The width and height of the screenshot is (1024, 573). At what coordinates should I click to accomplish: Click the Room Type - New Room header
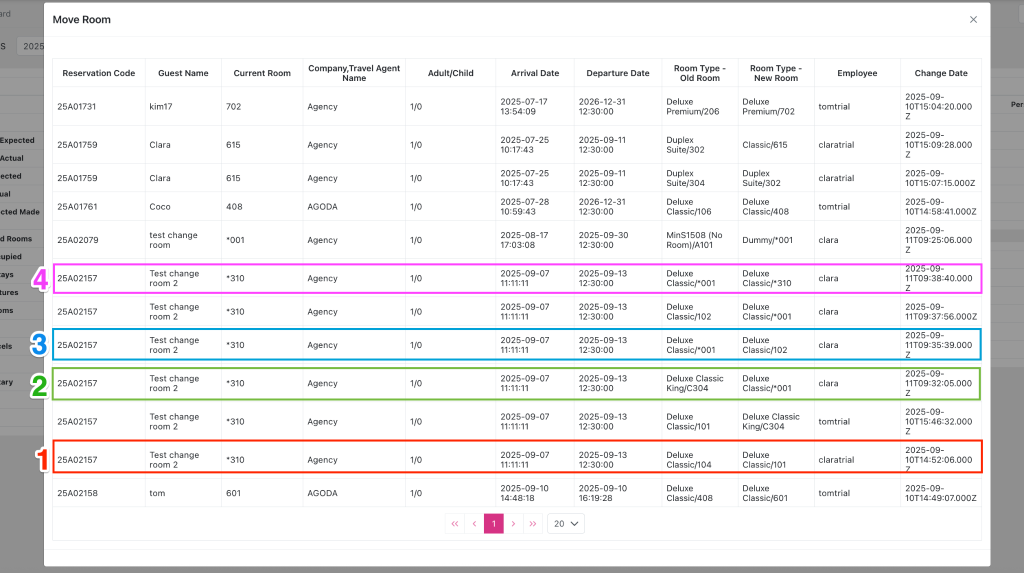click(x=774, y=73)
